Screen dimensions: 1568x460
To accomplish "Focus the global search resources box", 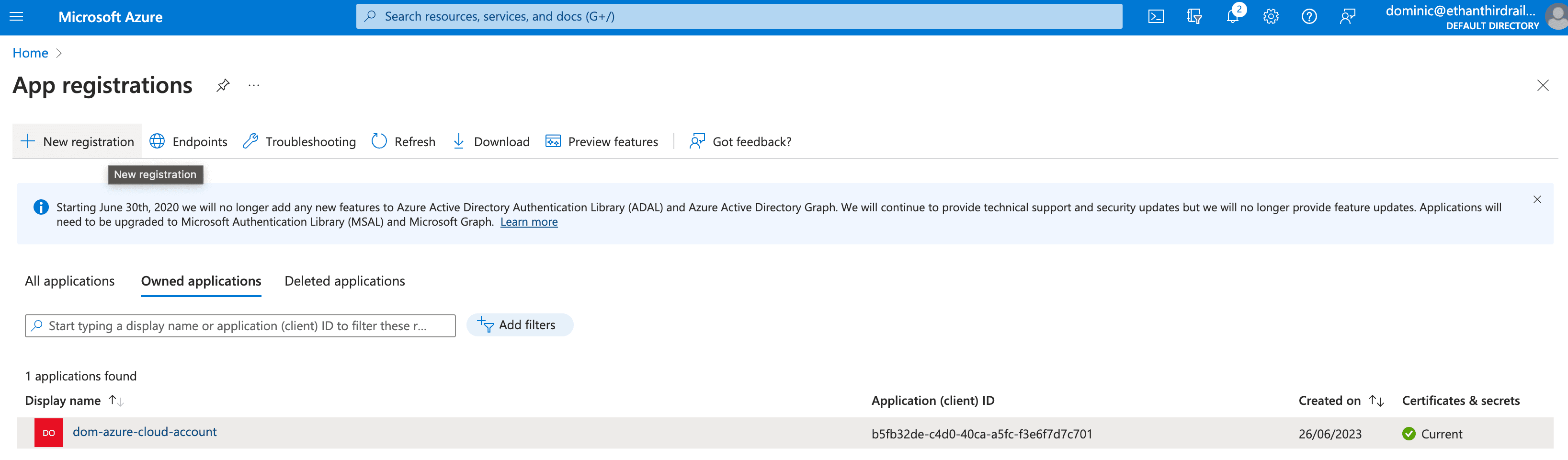I will [739, 16].
